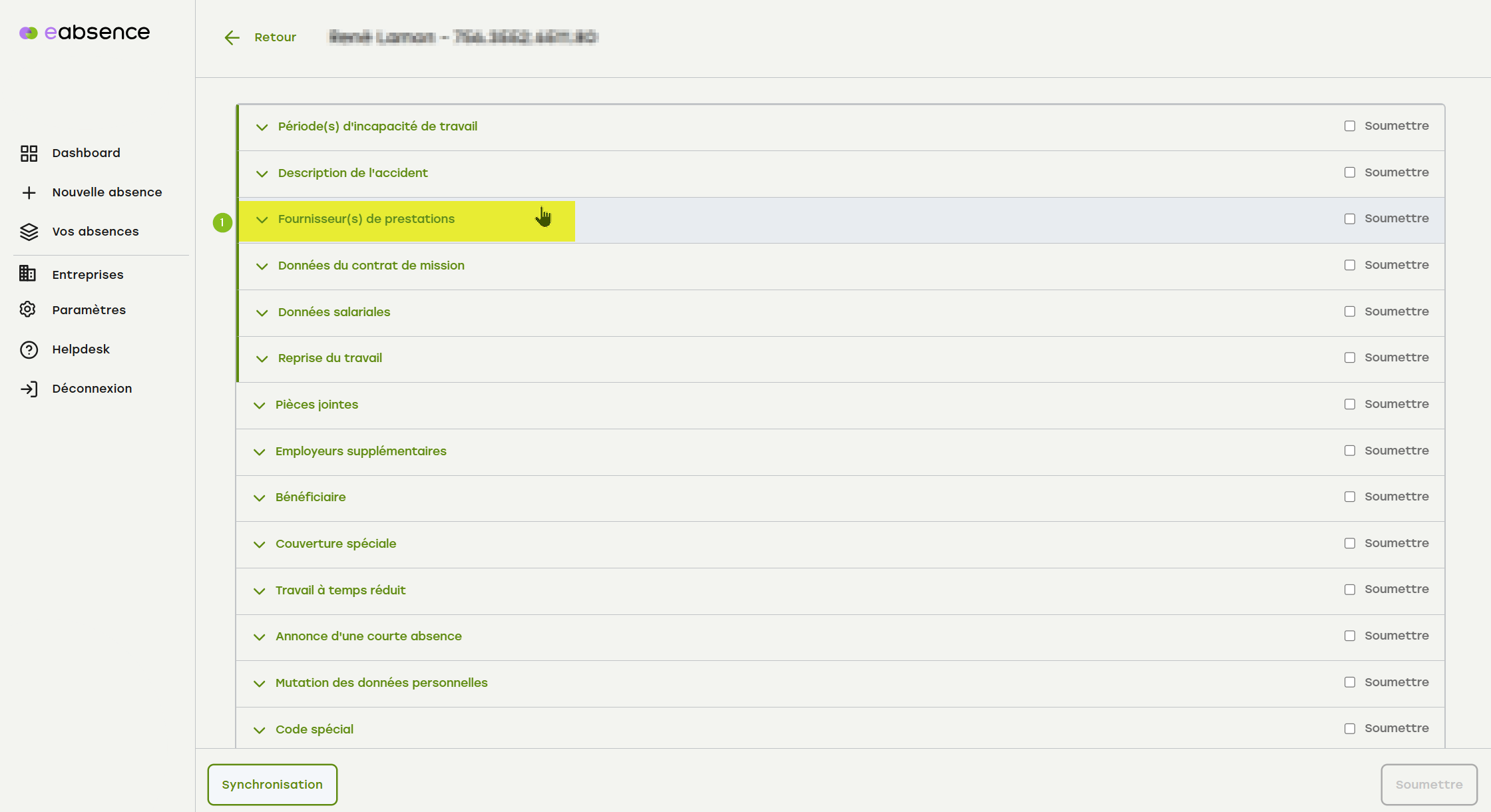Click the eabsence logo icon

28,33
